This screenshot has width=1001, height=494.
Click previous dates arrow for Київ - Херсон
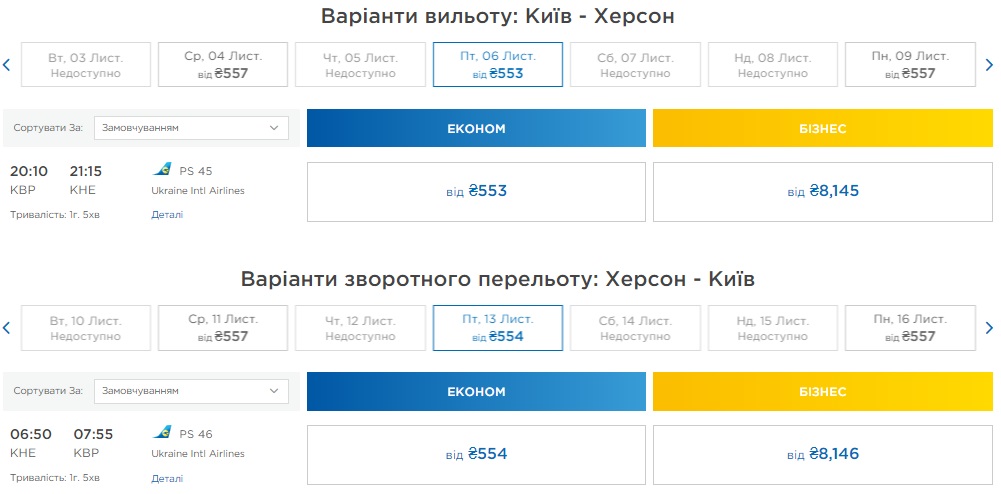pos(7,65)
